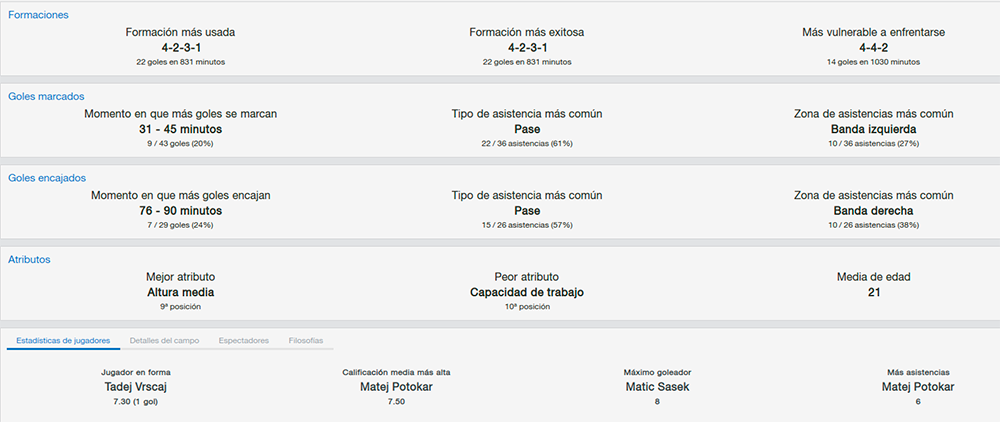Select the Estadísticas de jugadores tab
The image size is (1000, 422).
(63, 341)
